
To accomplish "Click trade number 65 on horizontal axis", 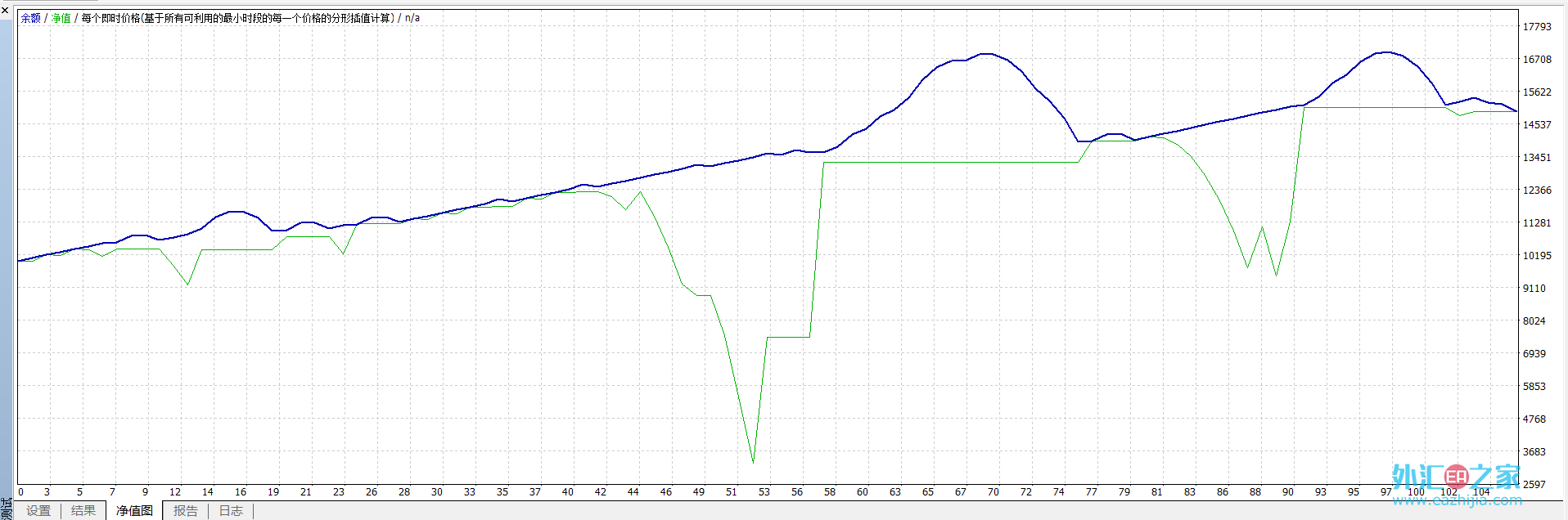I will pyautogui.click(x=928, y=492).
